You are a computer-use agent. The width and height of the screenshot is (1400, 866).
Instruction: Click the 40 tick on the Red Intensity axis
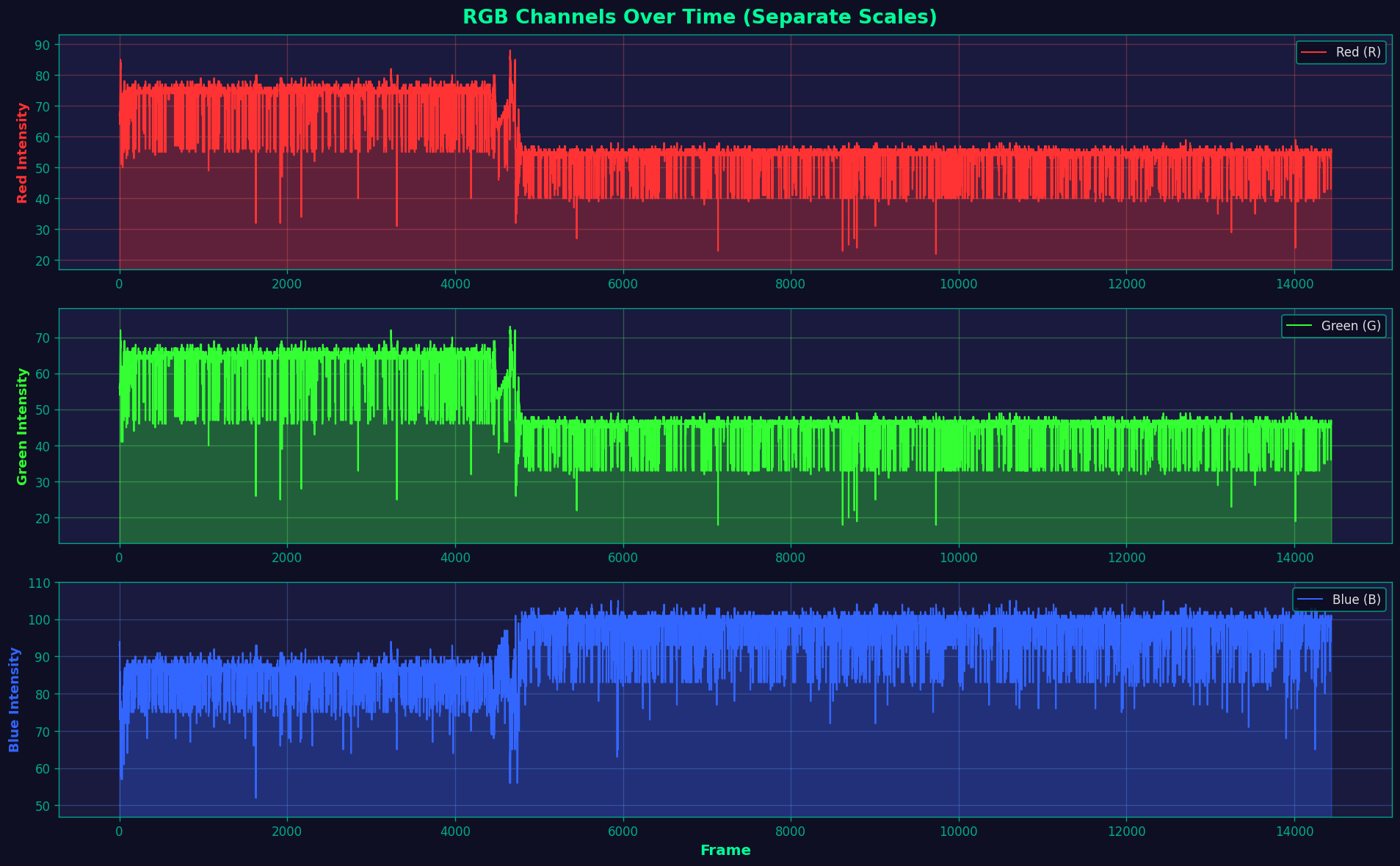point(43,199)
